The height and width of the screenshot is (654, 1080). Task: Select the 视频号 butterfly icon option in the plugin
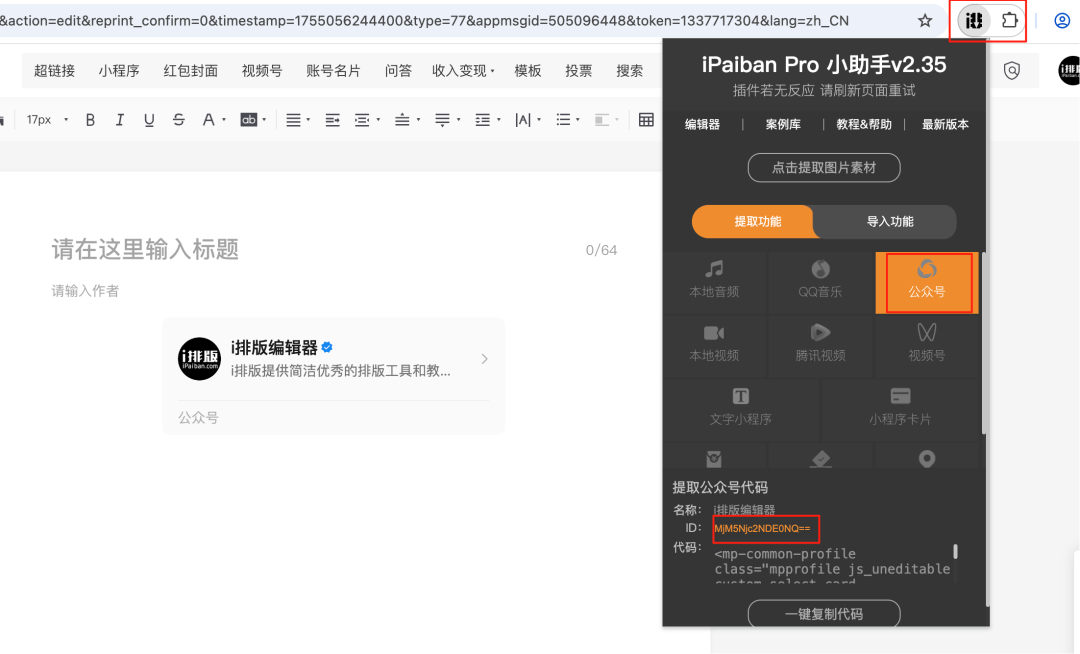coord(927,345)
